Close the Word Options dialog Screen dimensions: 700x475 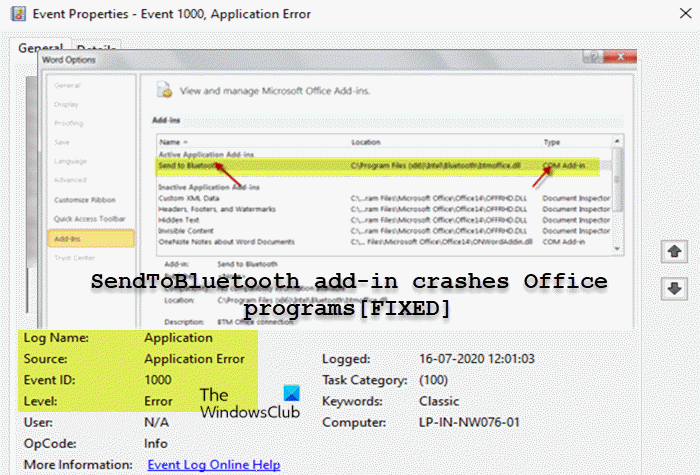tap(620, 57)
